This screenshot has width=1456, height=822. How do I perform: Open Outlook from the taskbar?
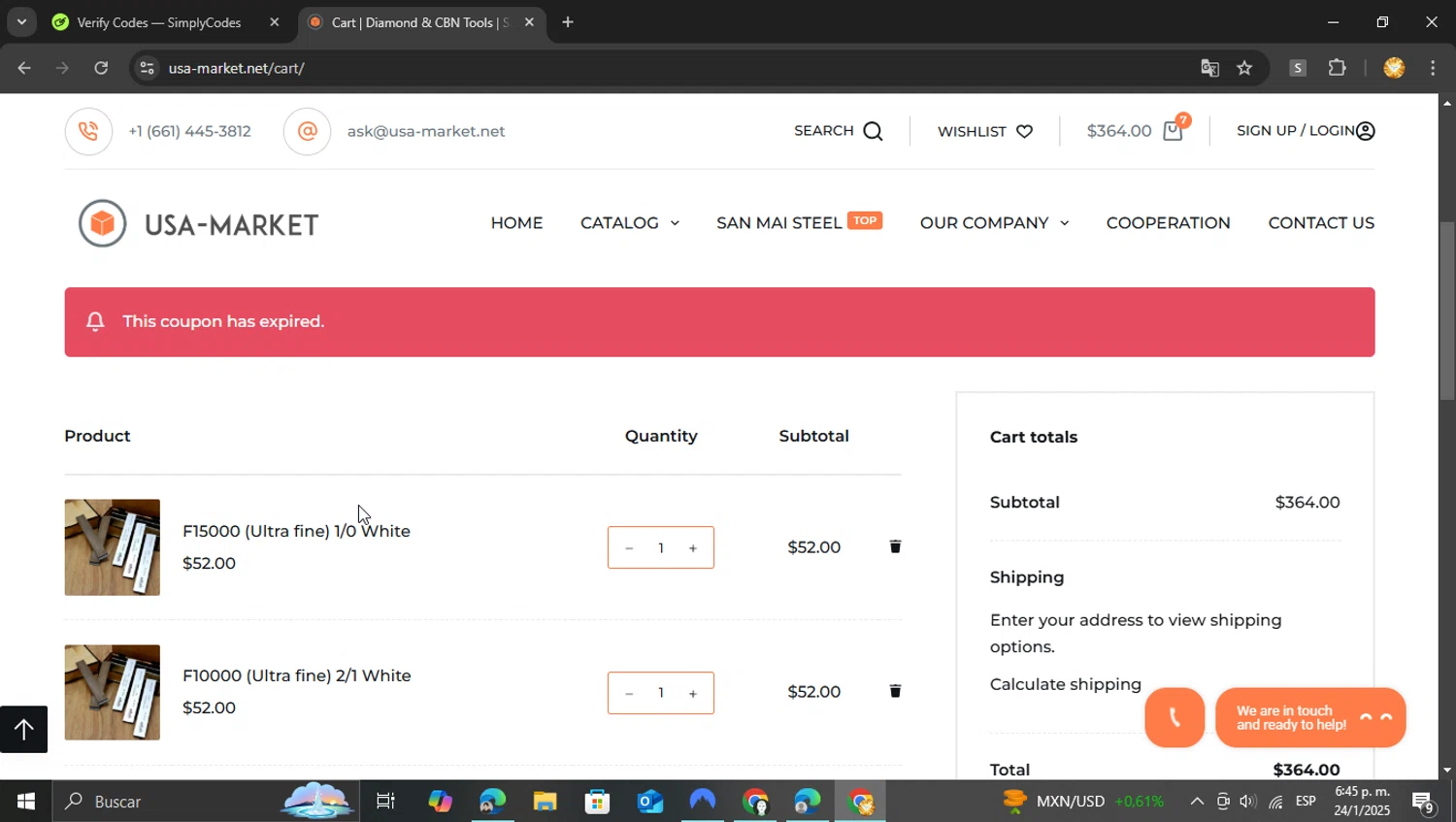coord(649,802)
